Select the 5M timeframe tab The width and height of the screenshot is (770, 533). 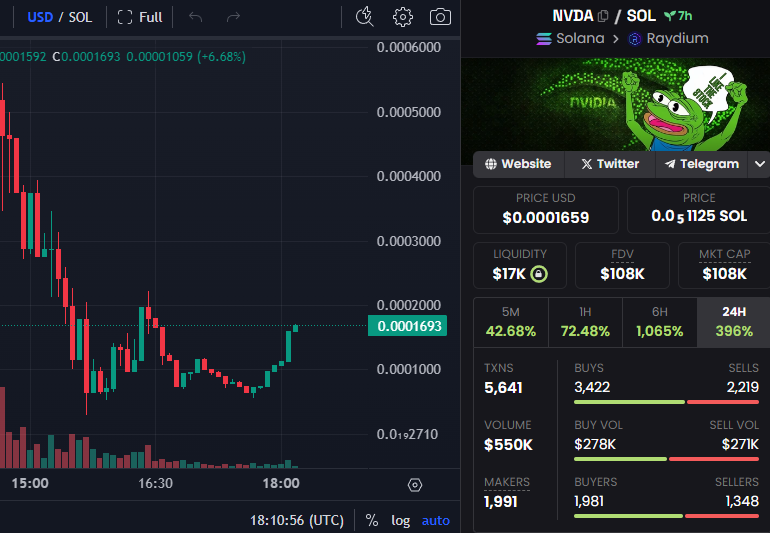point(511,322)
